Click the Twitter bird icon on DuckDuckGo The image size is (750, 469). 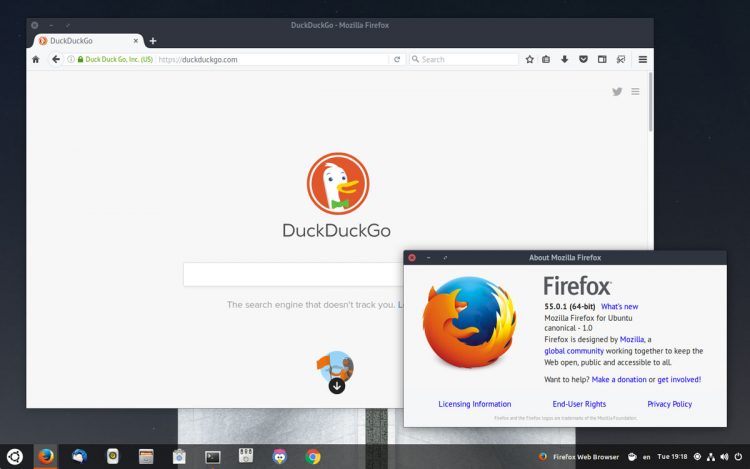(x=617, y=91)
